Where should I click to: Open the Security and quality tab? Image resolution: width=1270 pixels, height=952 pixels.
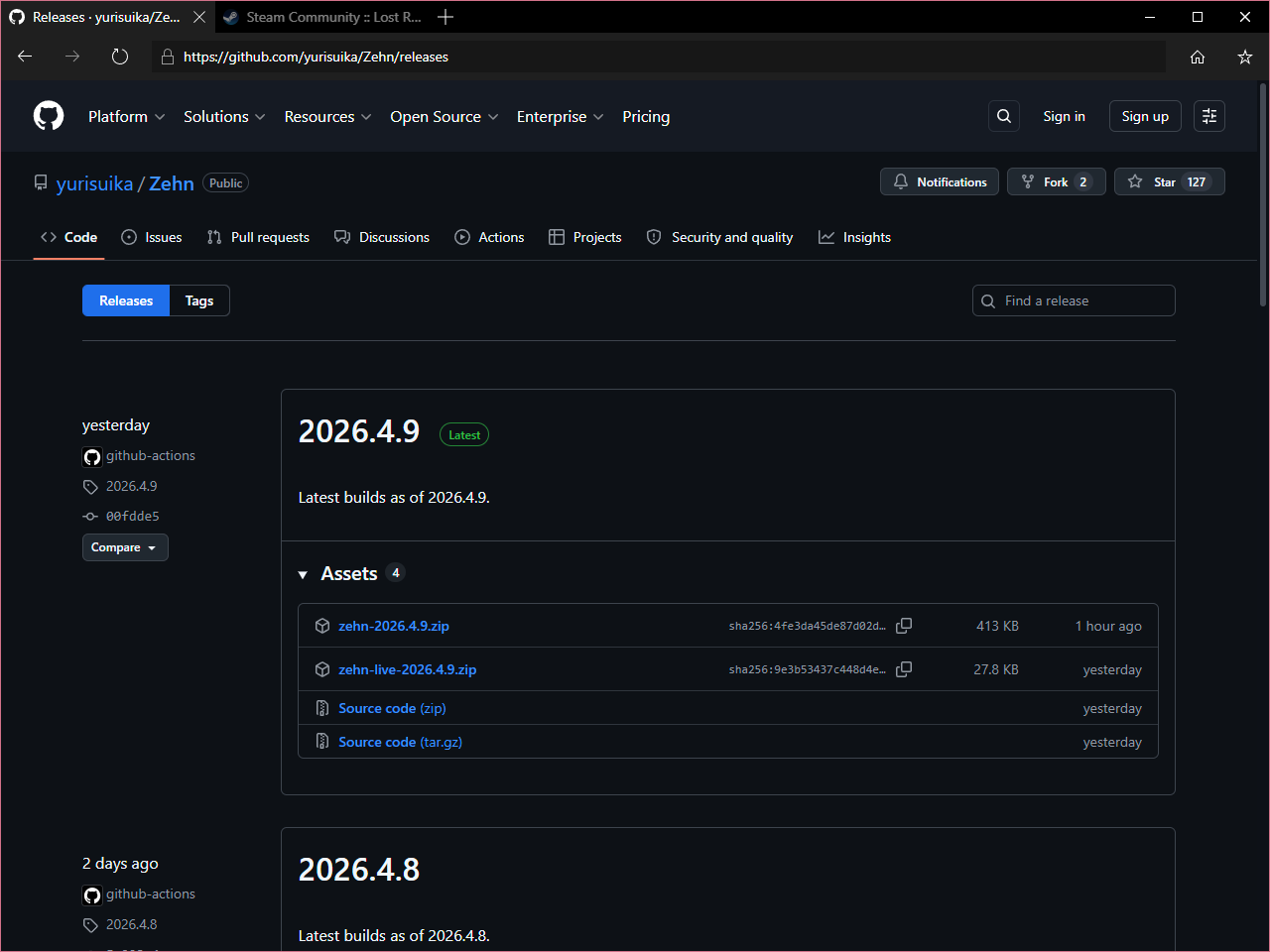[719, 237]
